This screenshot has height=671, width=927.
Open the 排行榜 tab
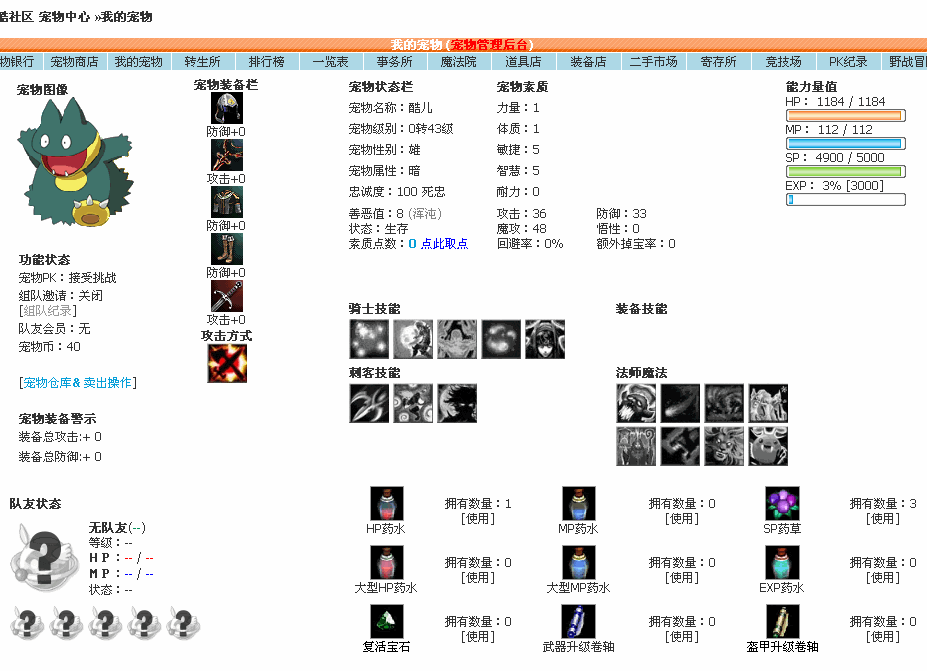pyautogui.click(x=267, y=61)
